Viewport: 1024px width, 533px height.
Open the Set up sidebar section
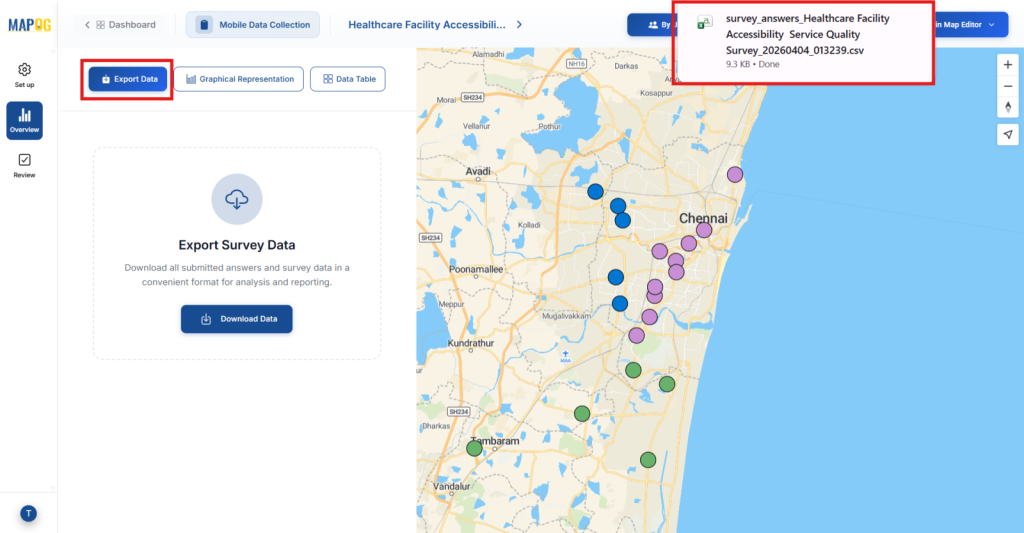pos(24,75)
